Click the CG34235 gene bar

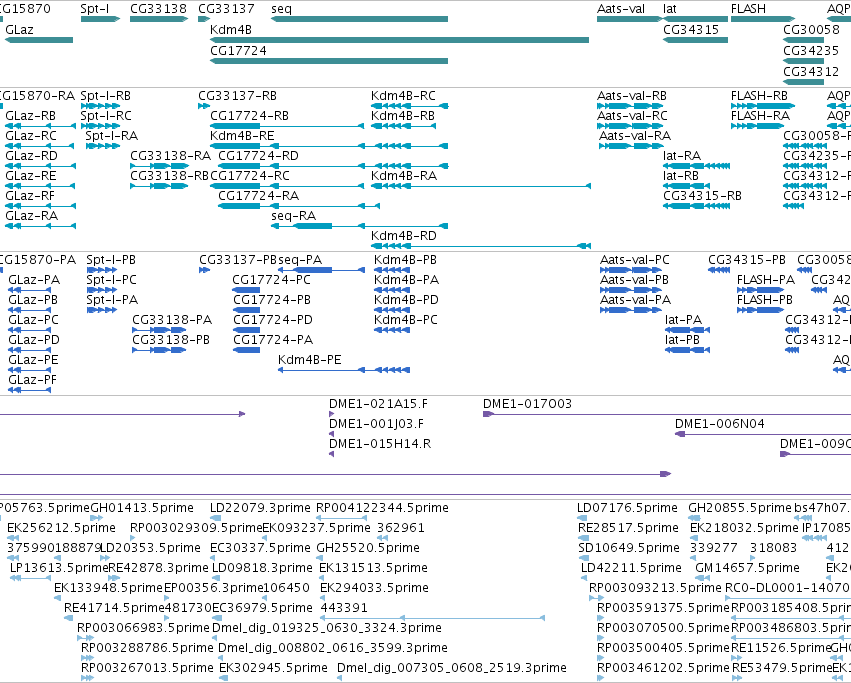coord(804,61)
